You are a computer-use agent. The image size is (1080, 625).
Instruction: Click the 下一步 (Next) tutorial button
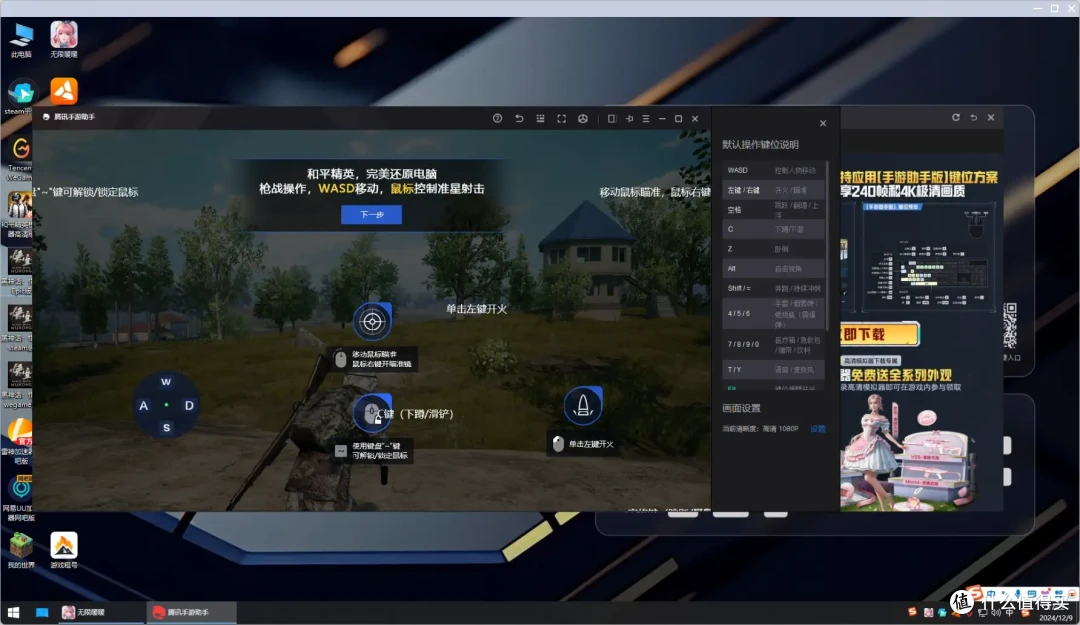tap(371, 214)
